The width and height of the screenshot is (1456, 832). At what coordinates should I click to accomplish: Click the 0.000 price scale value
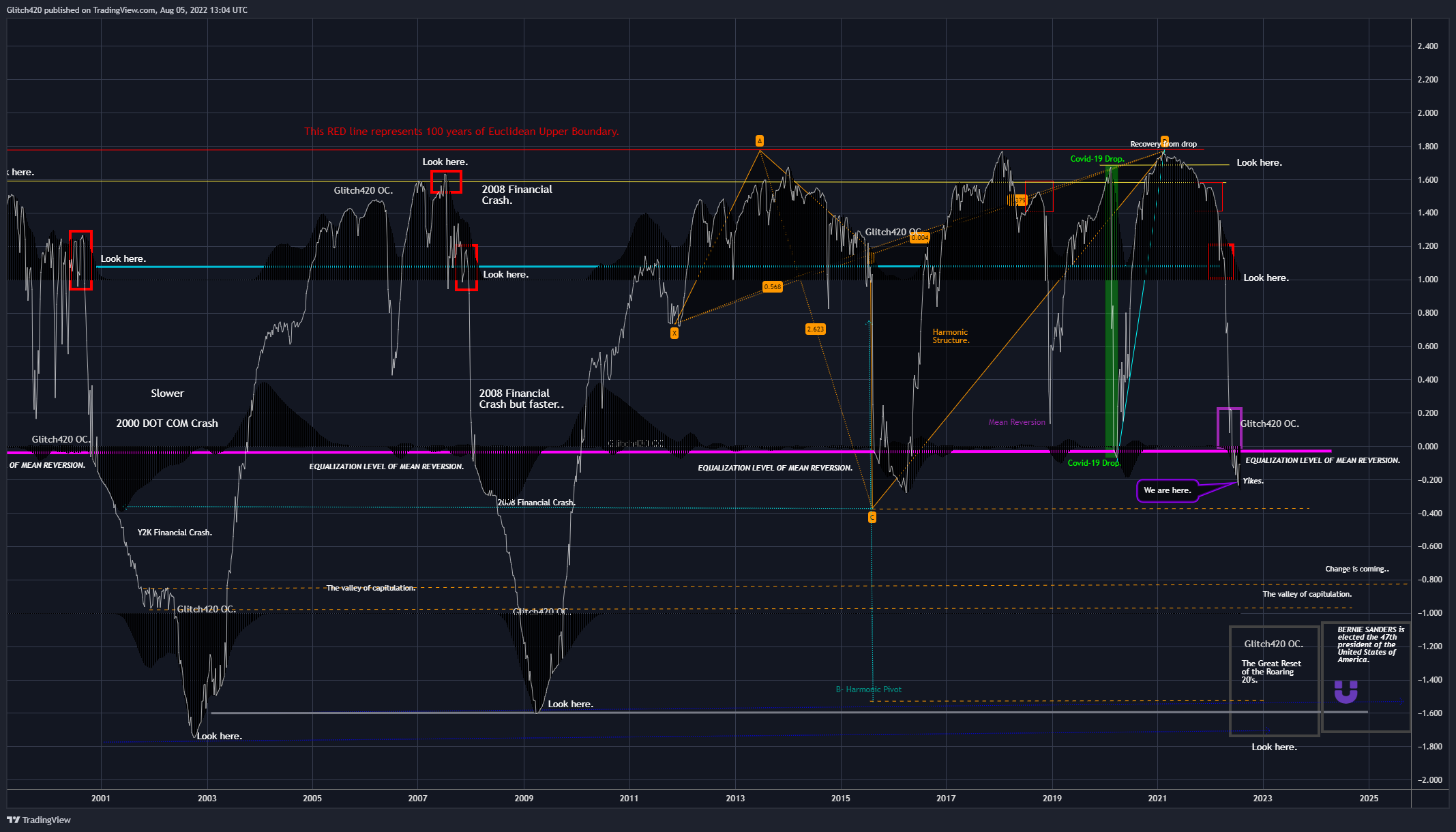(1427, 447)
